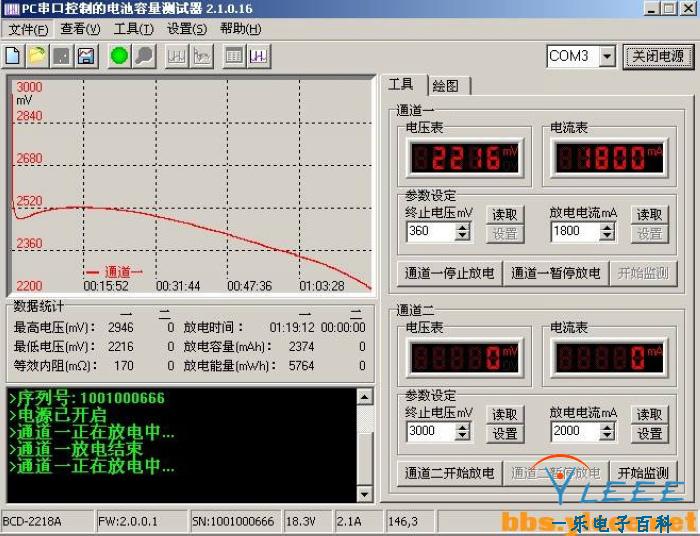Decrease channel two 放电电流 with down arrow

(606, 436)
